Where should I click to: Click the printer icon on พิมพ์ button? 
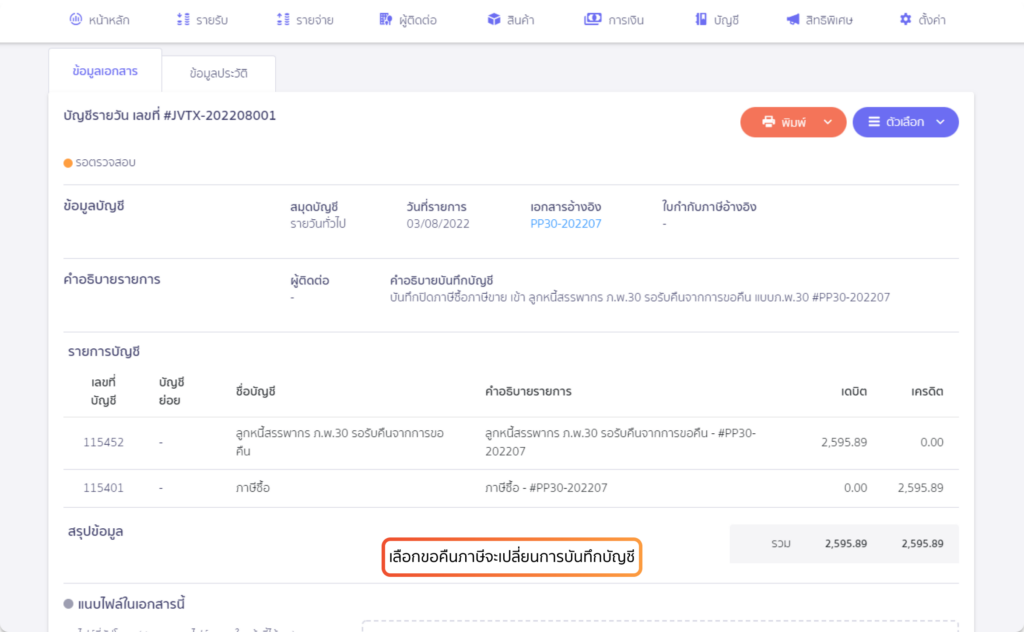(x=769, y=122)
